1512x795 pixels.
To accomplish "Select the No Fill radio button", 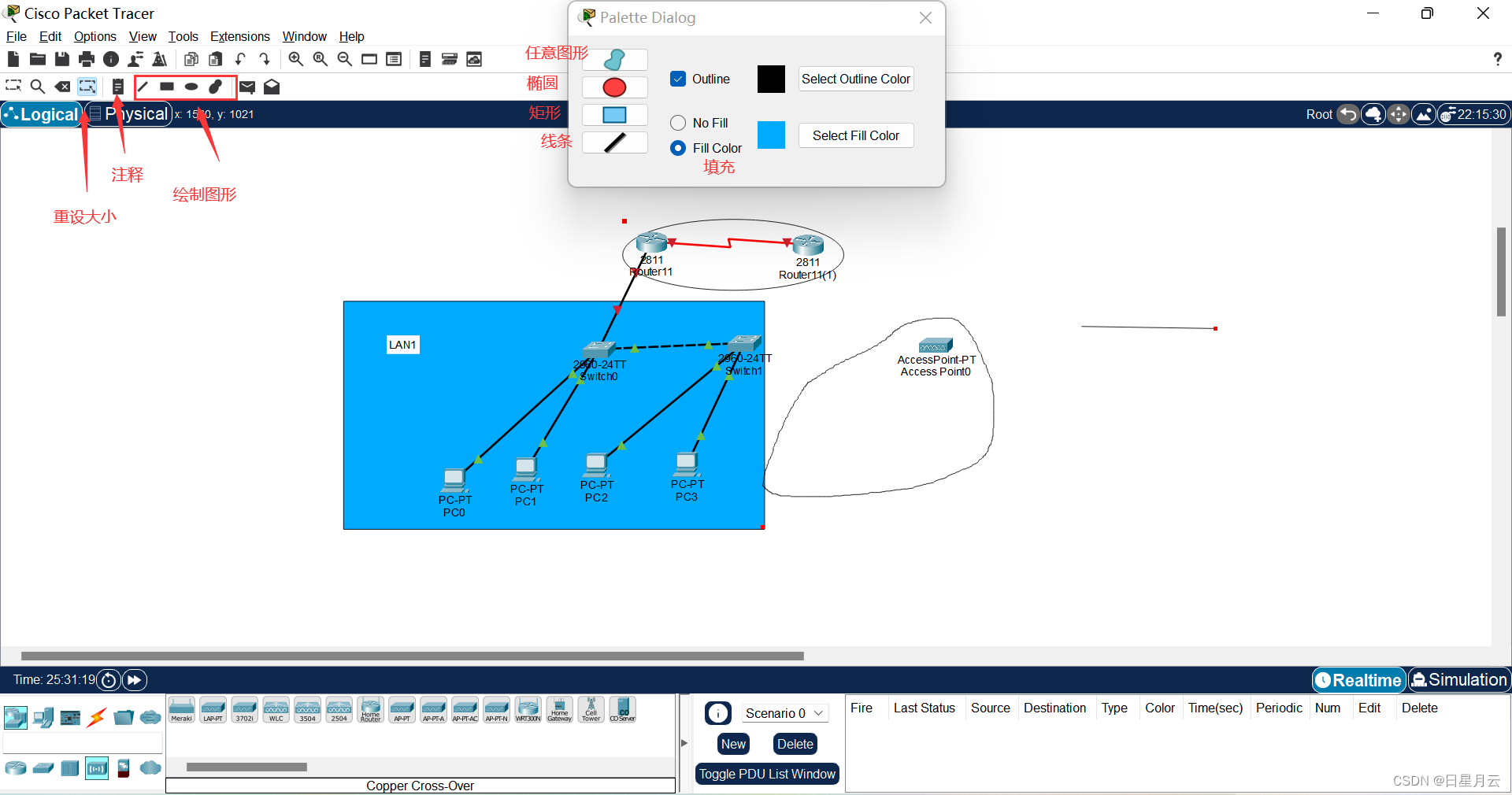I will coord(678,123).
